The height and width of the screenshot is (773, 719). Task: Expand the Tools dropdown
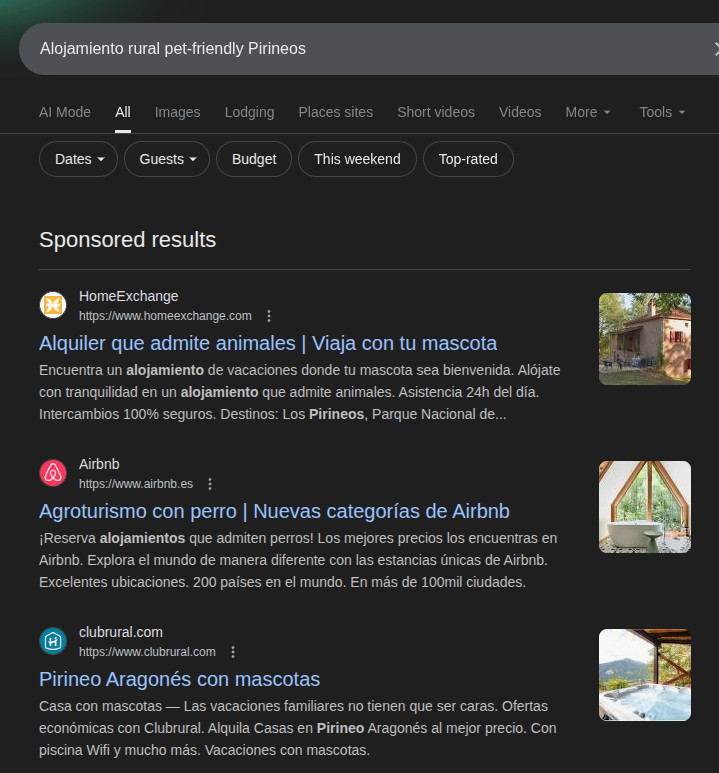click(x=662, y=112)
